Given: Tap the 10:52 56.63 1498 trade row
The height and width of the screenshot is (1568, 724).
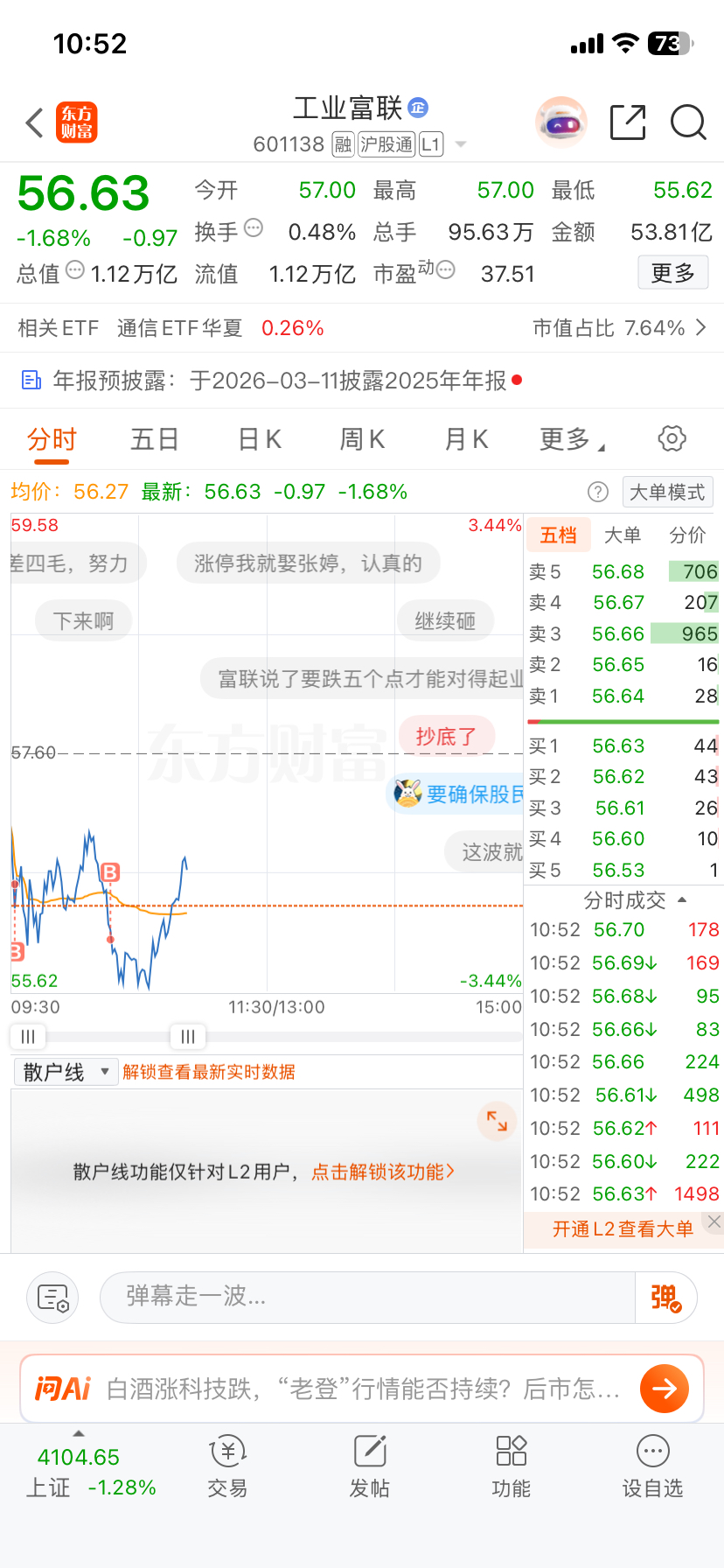Looking at the screenshot, I should [623, 1193].
